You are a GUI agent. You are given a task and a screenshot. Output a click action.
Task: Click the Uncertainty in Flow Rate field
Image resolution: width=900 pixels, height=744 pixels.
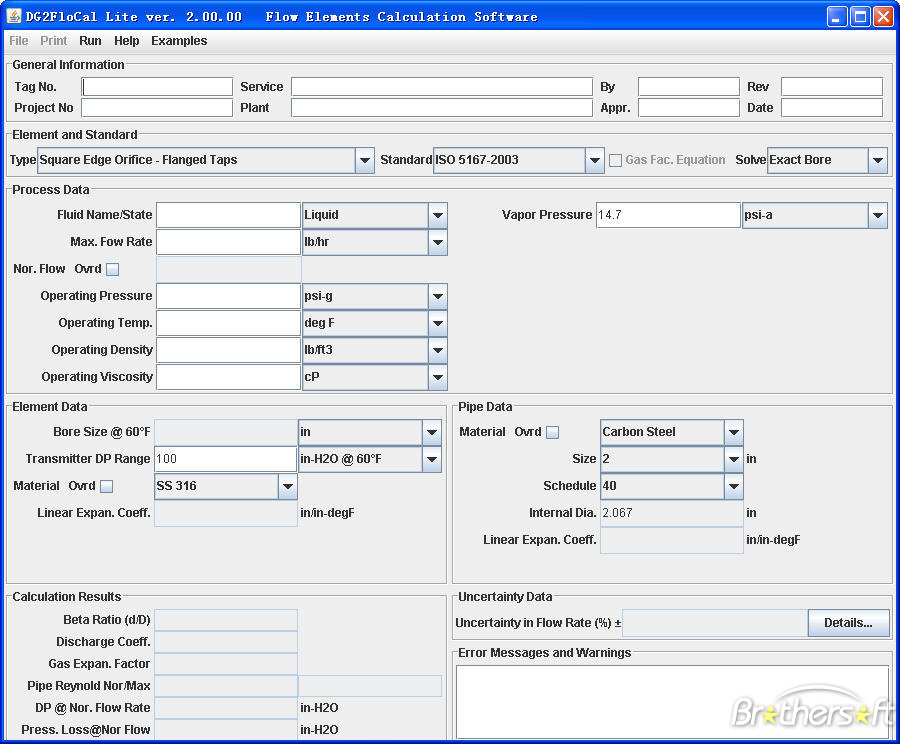715,623
